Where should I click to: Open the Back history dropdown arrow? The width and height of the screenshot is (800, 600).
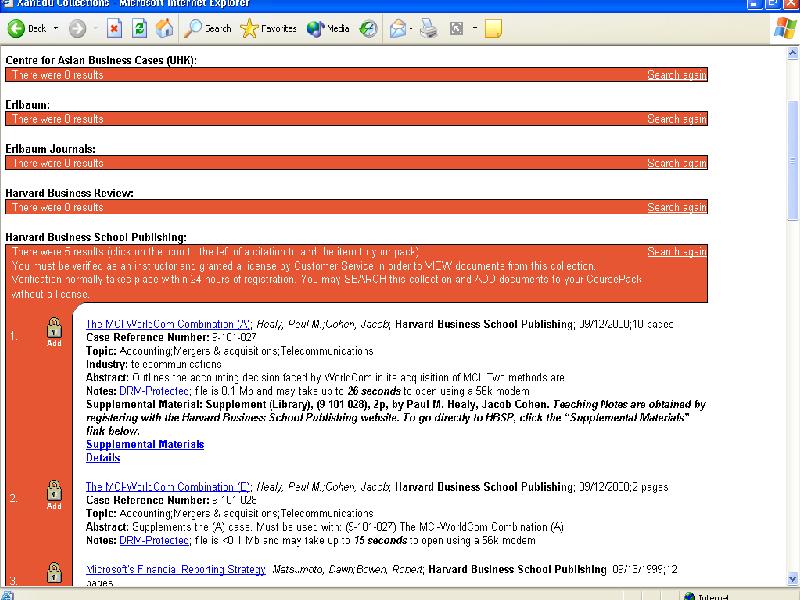[56, 29]
